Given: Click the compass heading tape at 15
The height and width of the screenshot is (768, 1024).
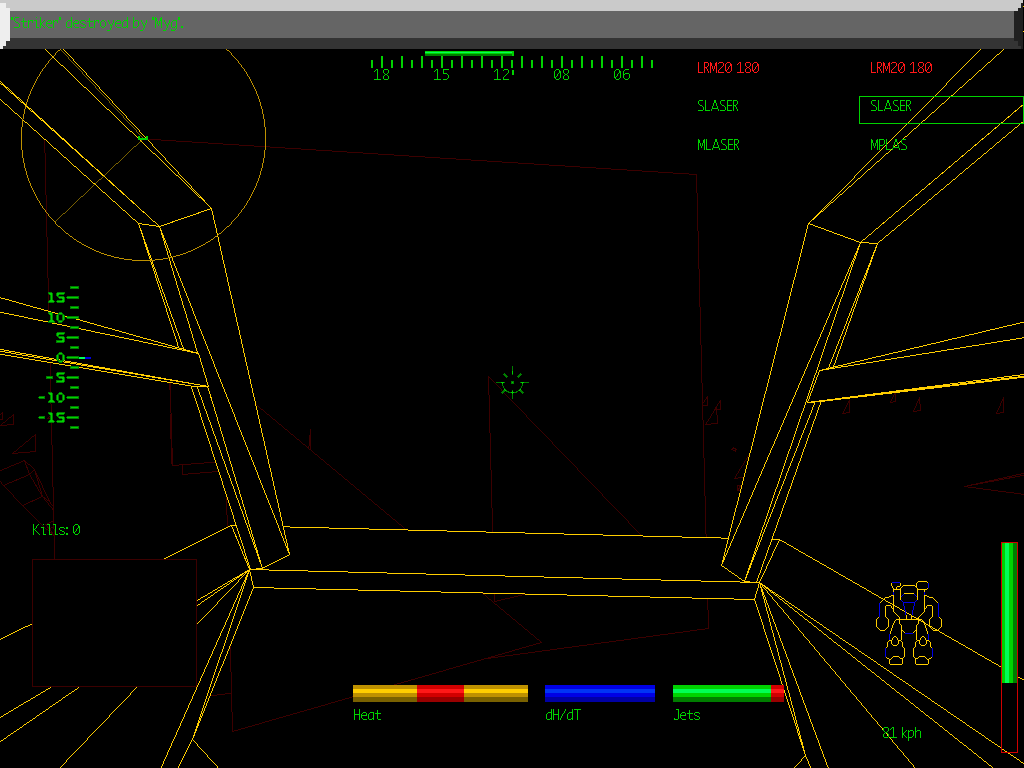Looking at the screenshot, I should coord(441,74).
